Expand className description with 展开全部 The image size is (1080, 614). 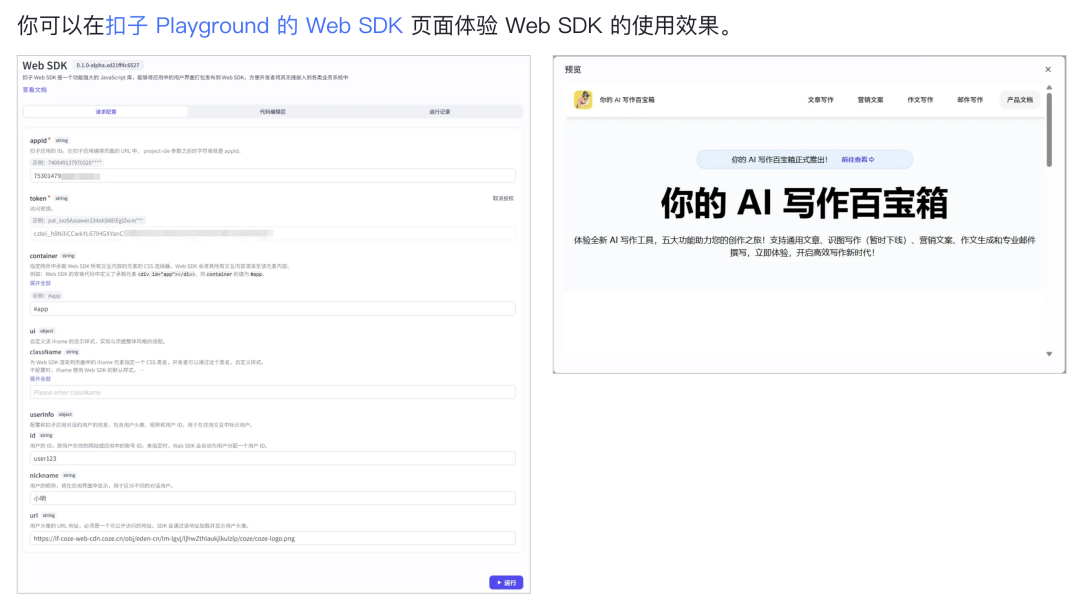(40, 379)
